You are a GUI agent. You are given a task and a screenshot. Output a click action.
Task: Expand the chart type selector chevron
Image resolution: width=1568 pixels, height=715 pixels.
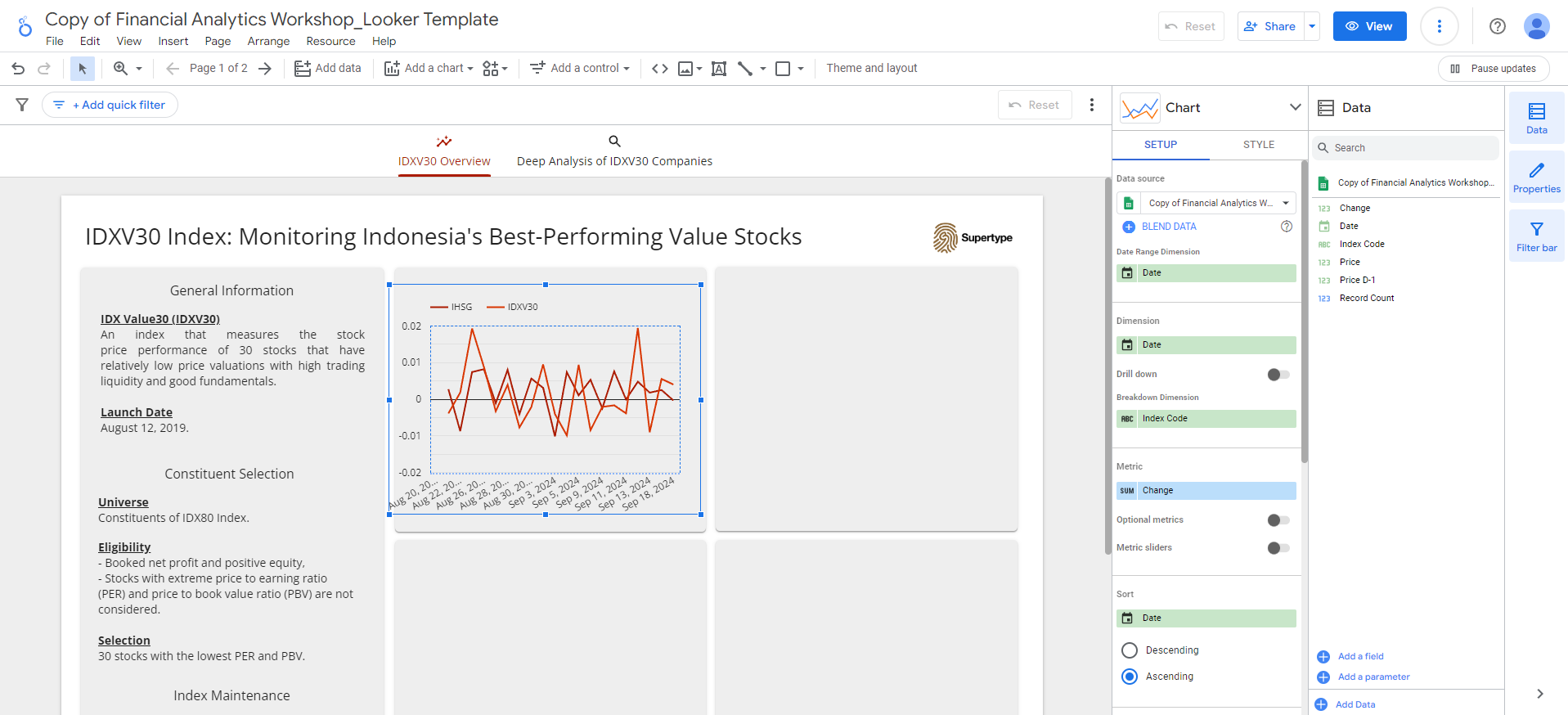pos(1295,107)
